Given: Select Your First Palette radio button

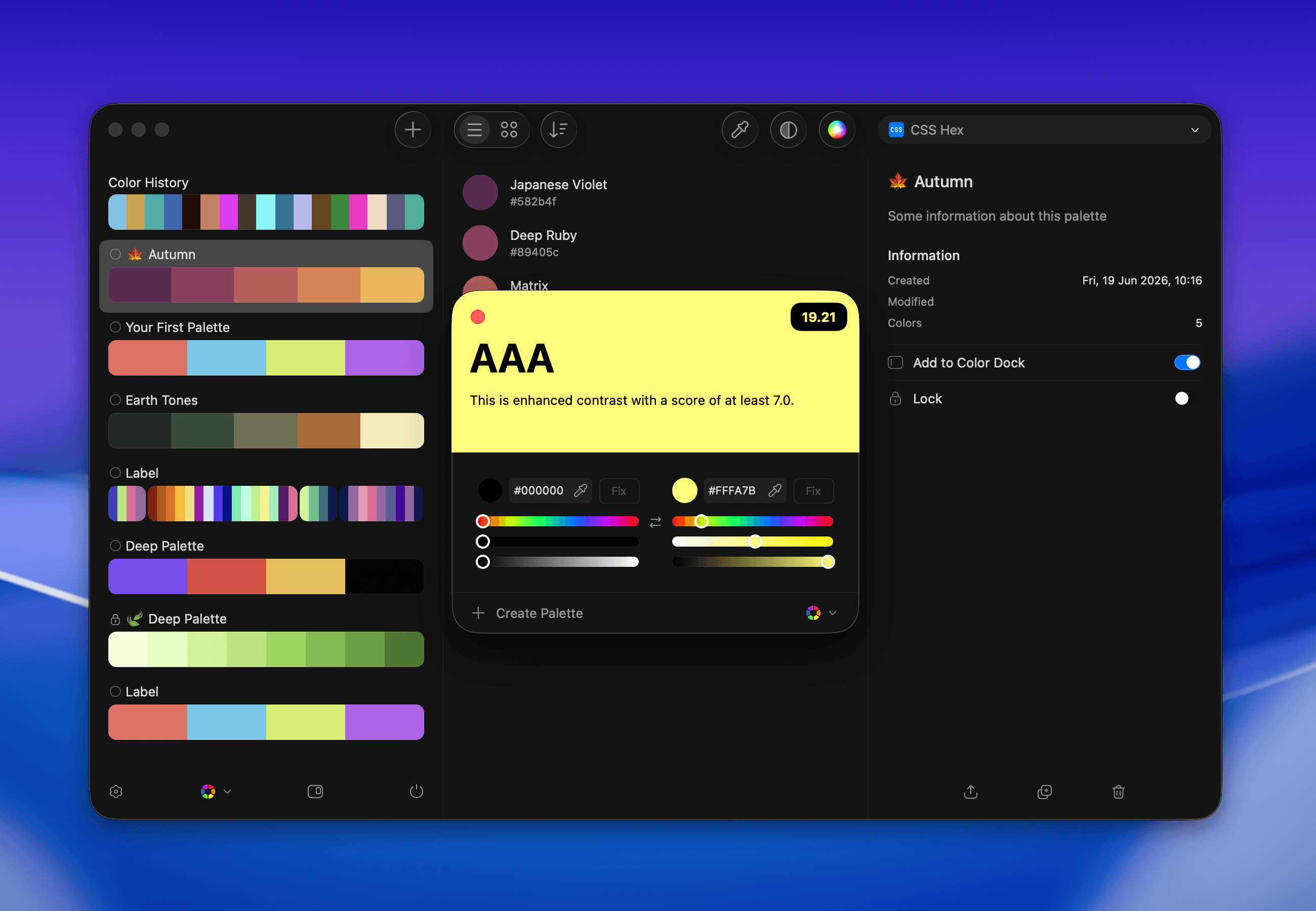Looking at the screenshot, I should pyautogui.click(x=115, y=327).
